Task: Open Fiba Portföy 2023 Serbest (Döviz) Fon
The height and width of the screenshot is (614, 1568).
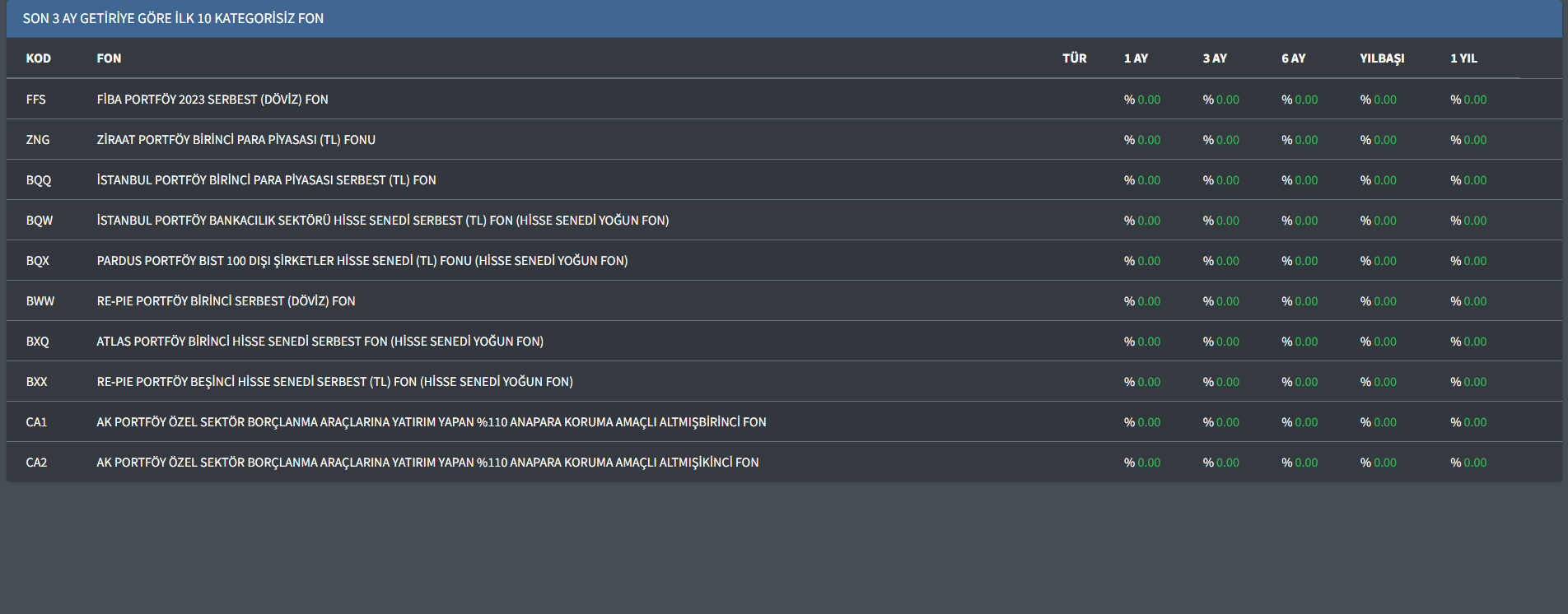Action: pos(212,100)
